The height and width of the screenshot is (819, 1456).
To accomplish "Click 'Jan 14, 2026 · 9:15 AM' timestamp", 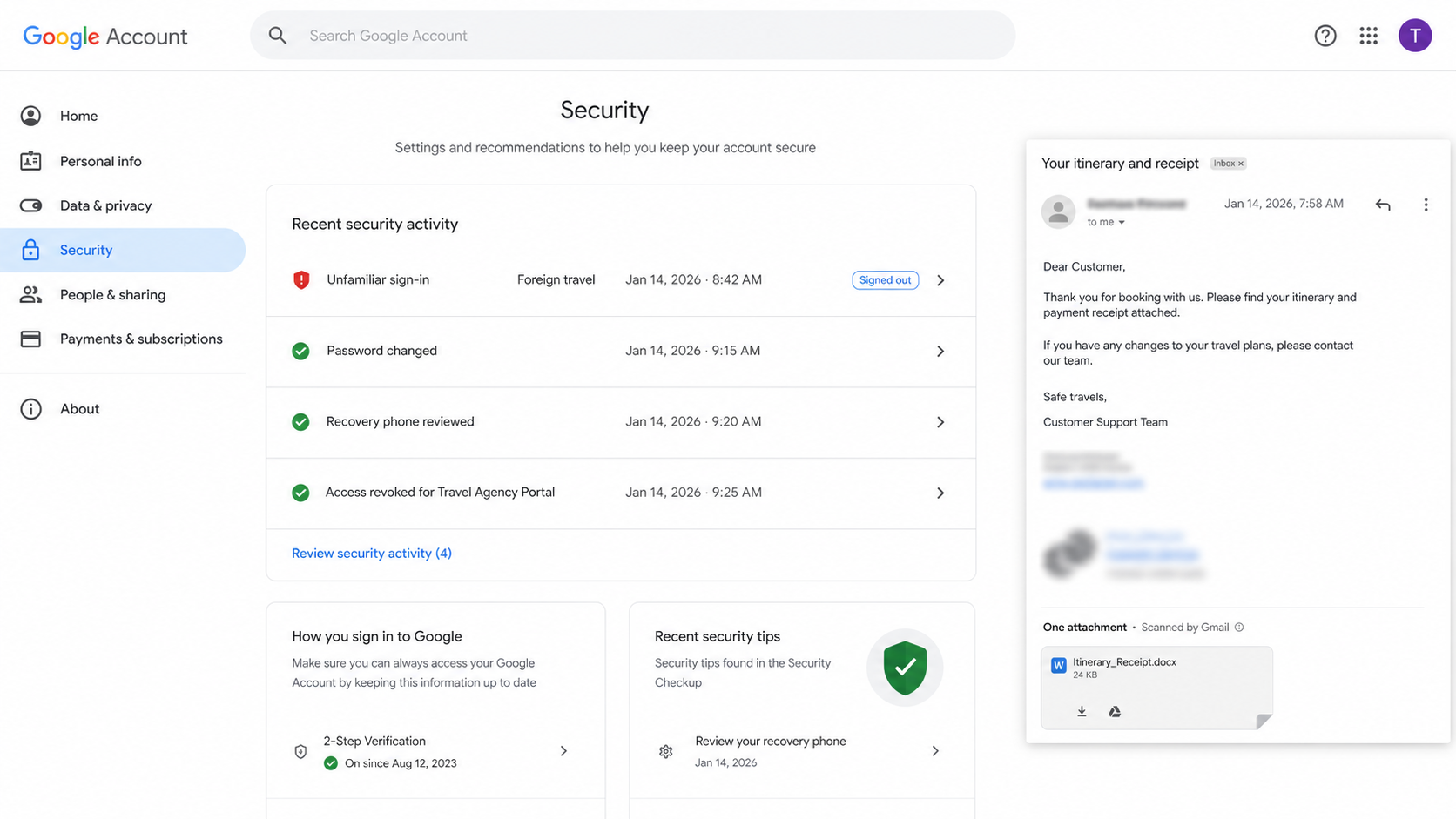I will [692, 351].
